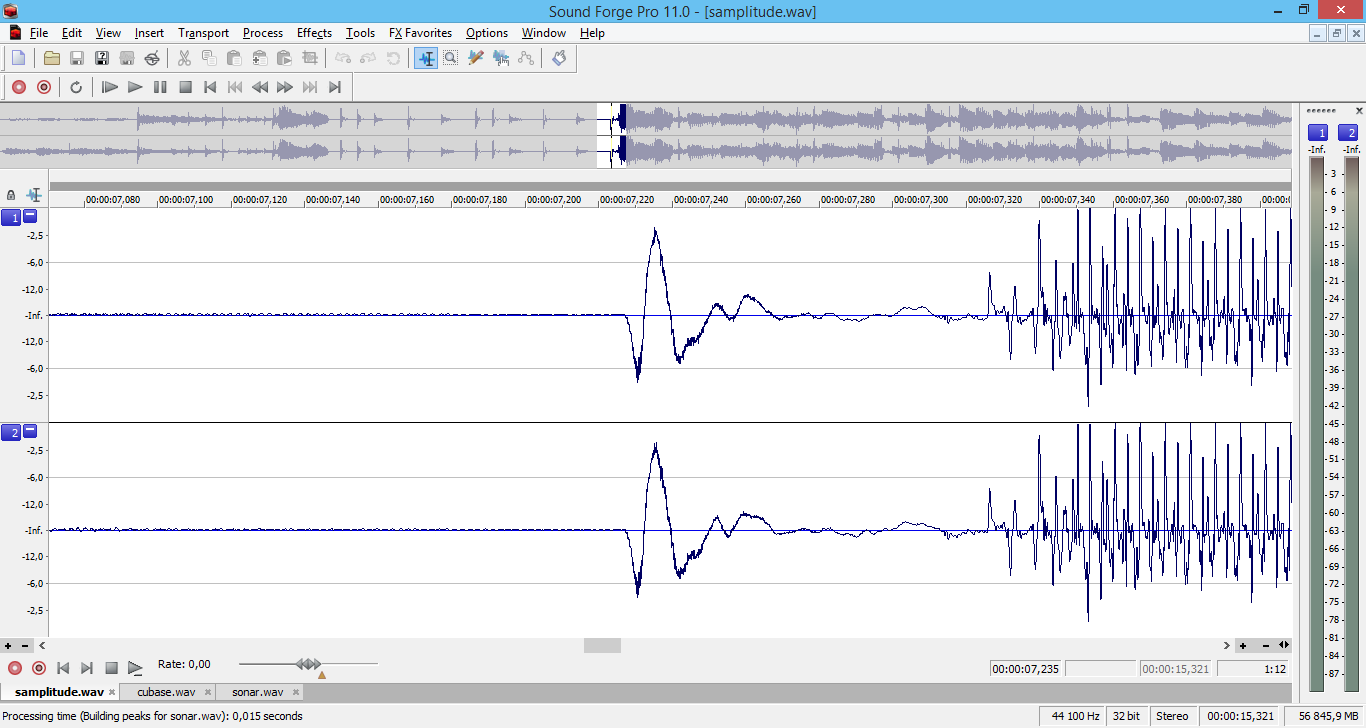Click Go to Start in transport toolbar
This screenshot has width=1366, height=728.
tap(210, 87)
